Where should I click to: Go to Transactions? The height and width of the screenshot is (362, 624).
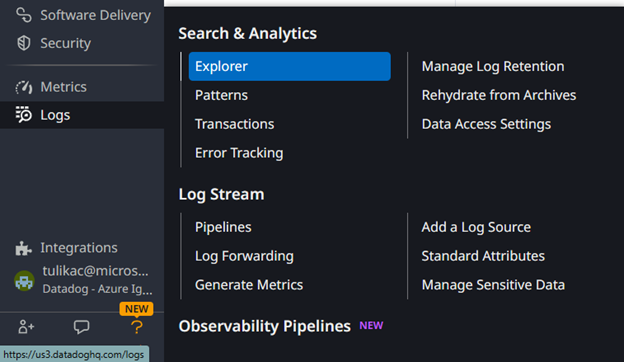234,124
